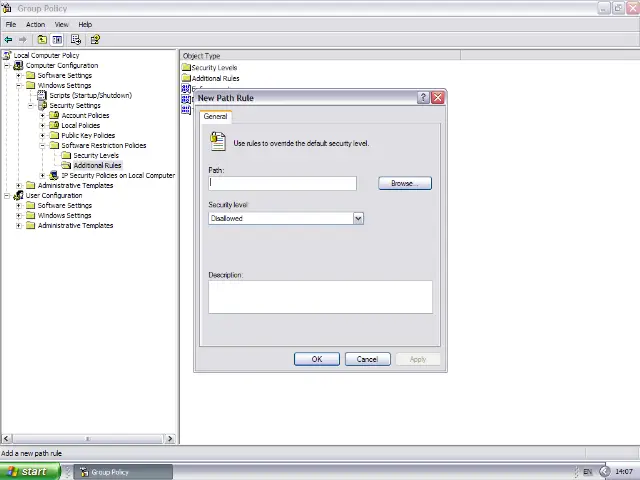Click the Software Restriction Policies folder icon
This screenshot has height=480, width=640.
coord(54,145)
